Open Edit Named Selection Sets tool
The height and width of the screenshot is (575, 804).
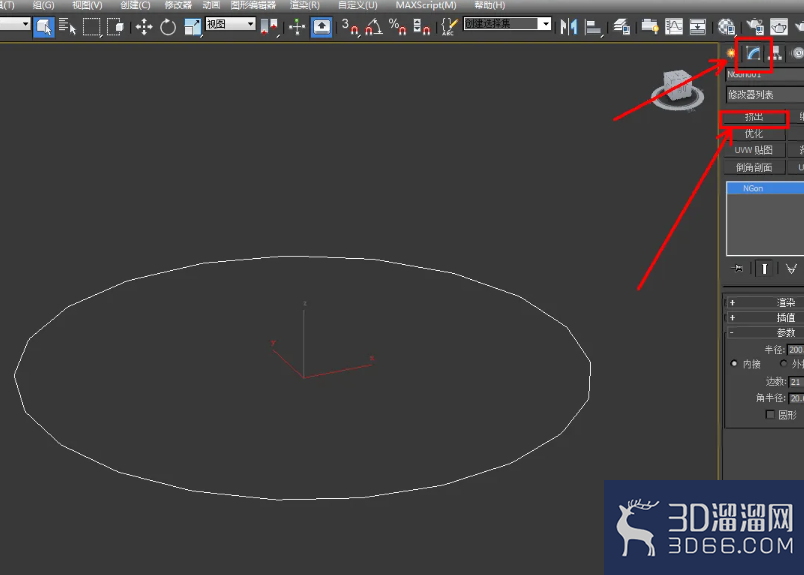click(x=449, y=27)
